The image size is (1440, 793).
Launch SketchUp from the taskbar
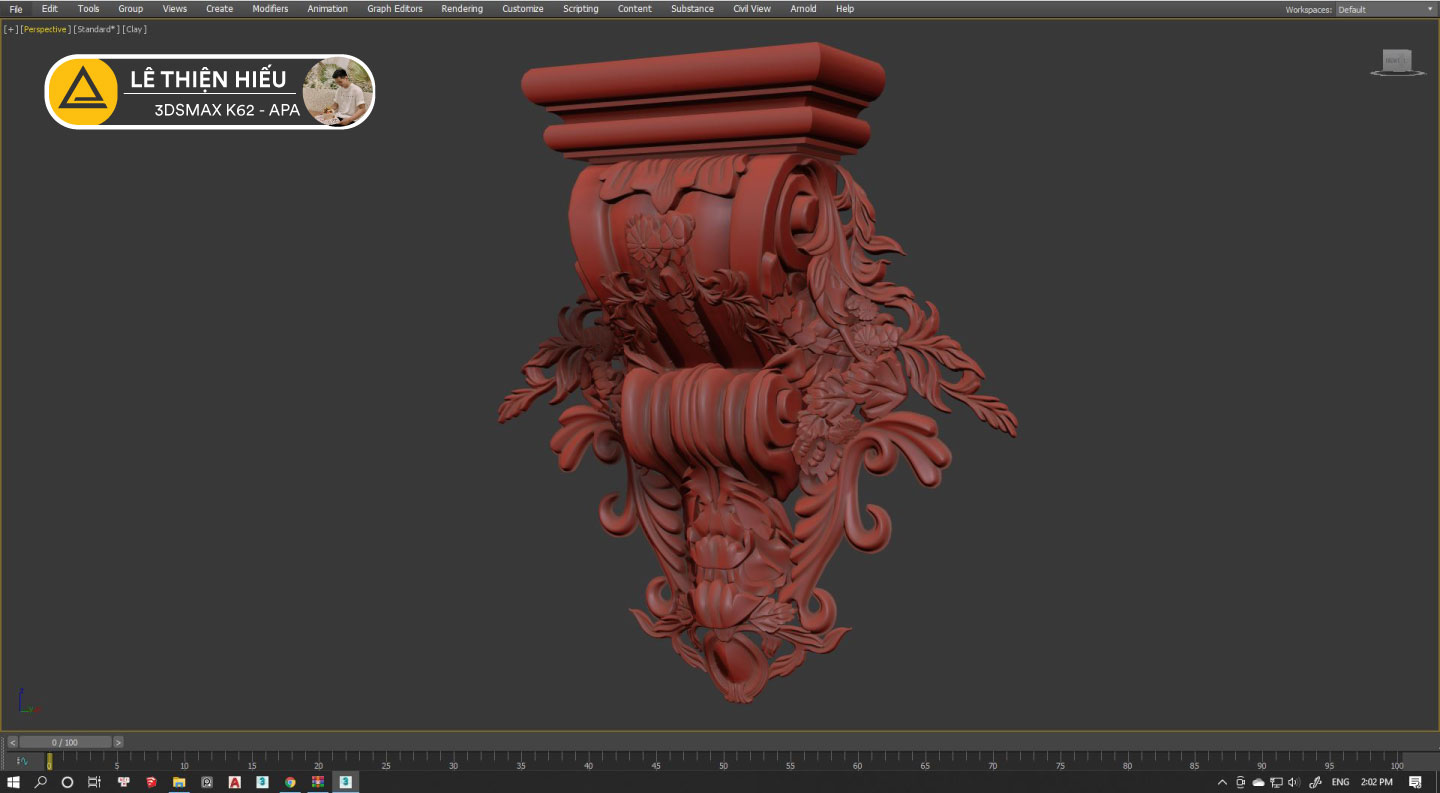click(151, 782)
